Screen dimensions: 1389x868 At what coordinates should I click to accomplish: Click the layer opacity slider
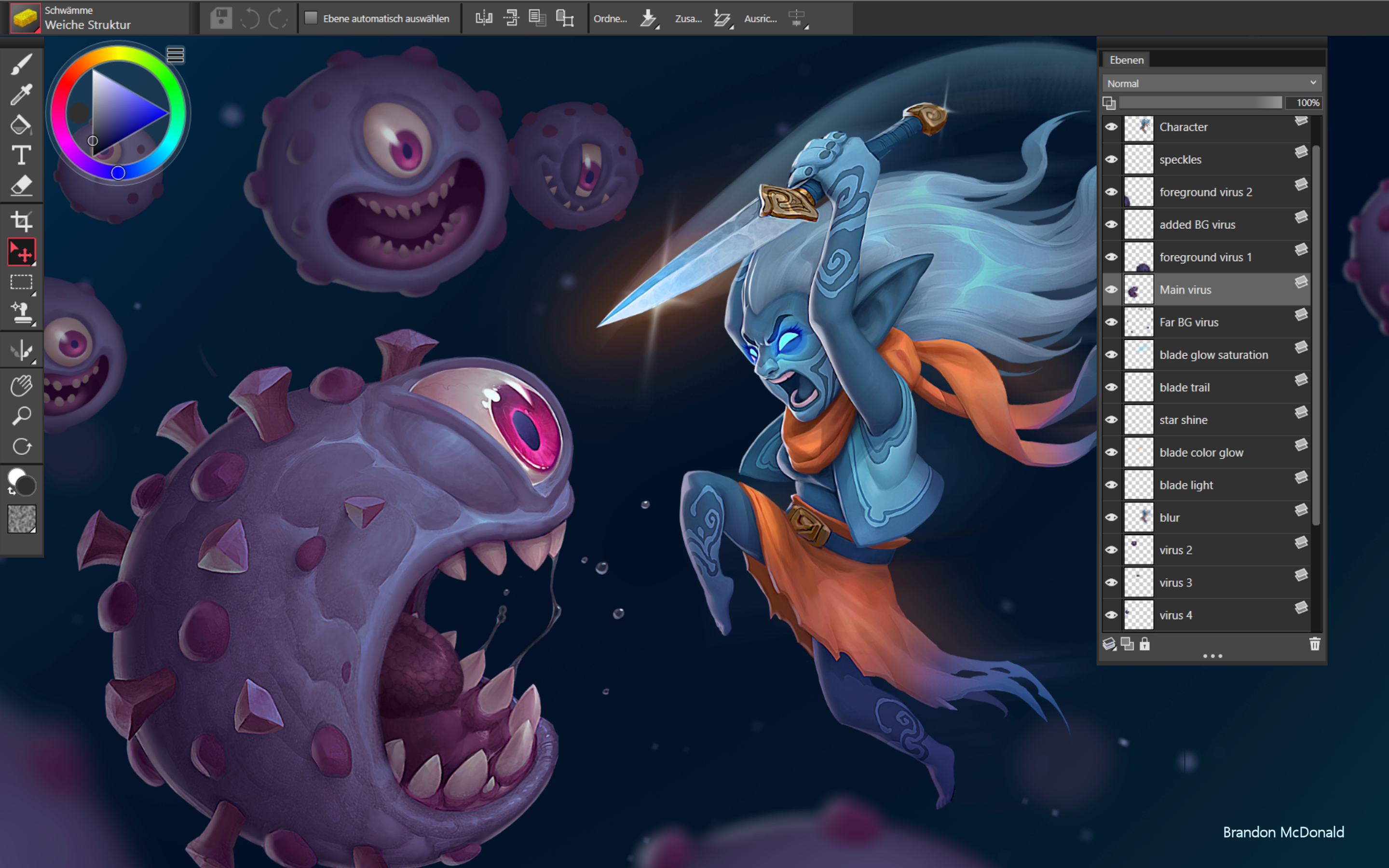click(1200, 102)
